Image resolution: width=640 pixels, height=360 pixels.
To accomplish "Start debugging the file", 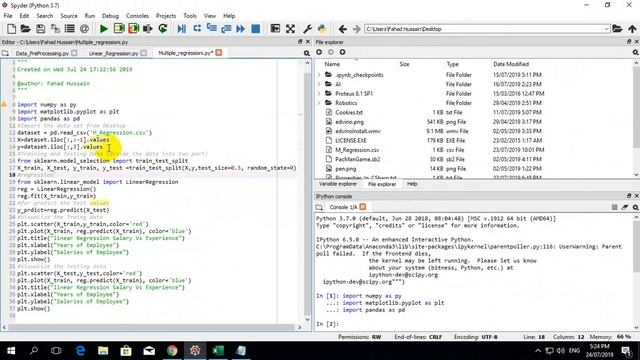I will coord(182,29).
